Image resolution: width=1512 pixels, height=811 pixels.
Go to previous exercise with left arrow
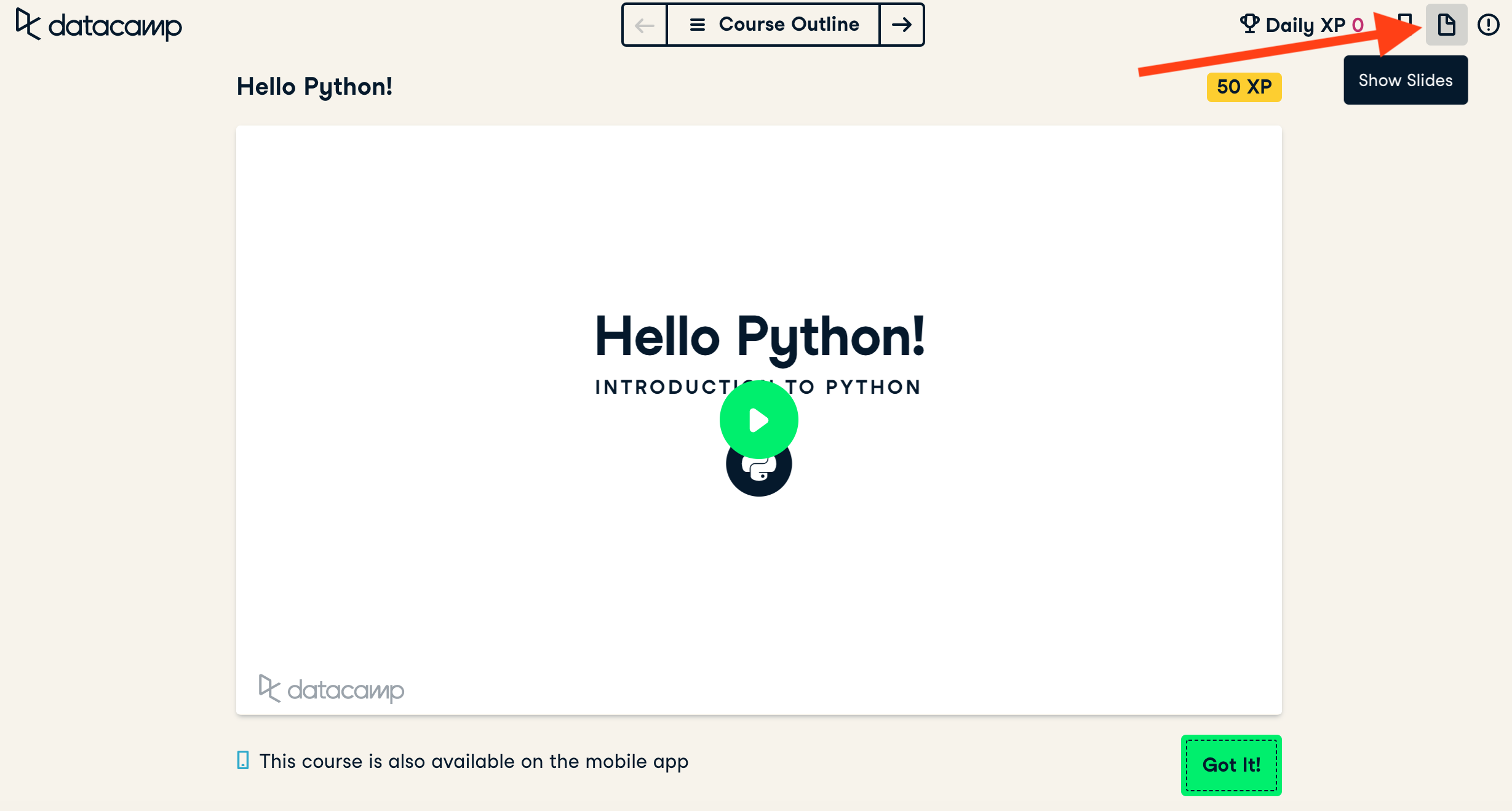[x=644, y=25]
